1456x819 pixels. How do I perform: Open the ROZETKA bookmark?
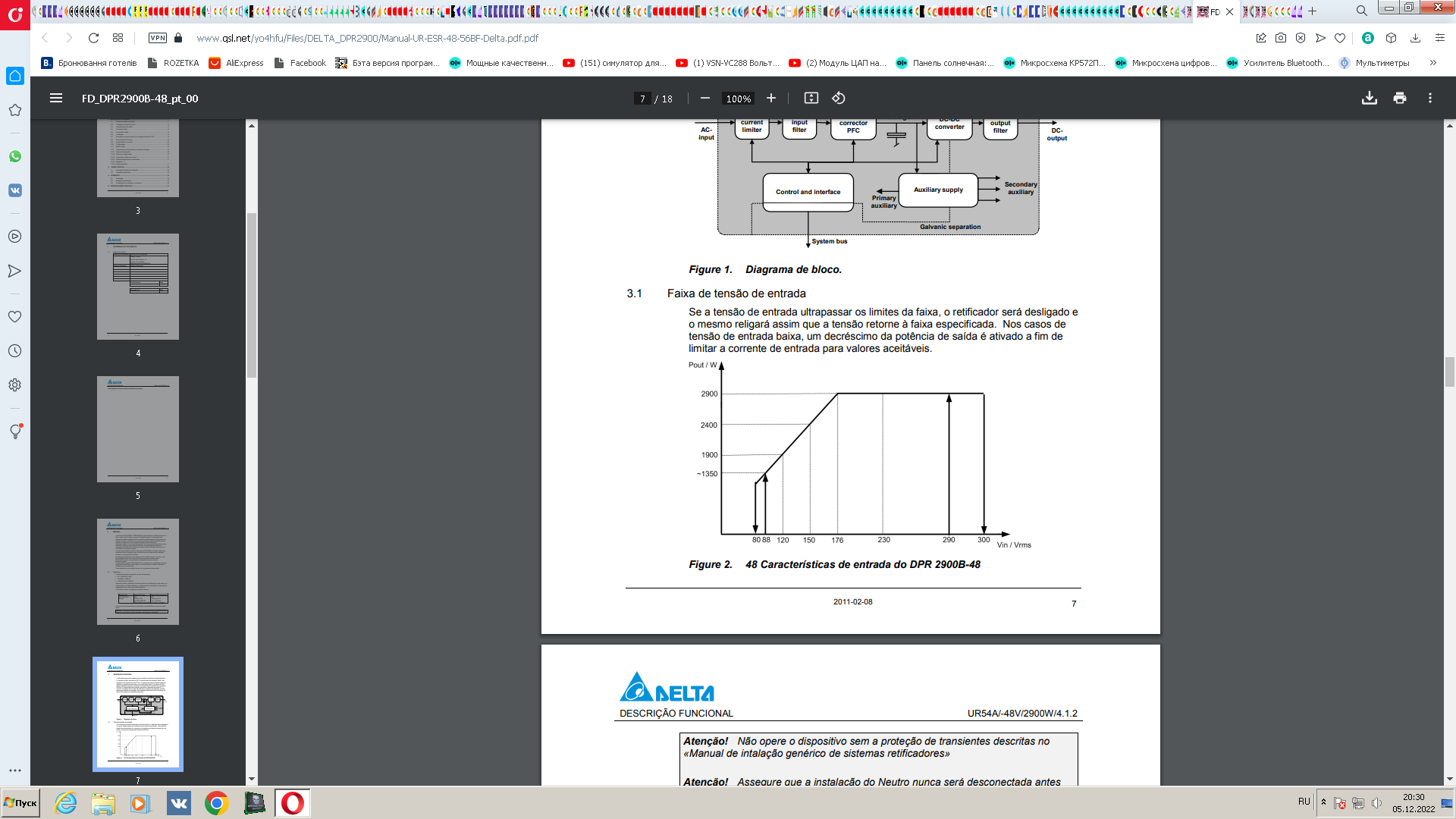point(174,63)
